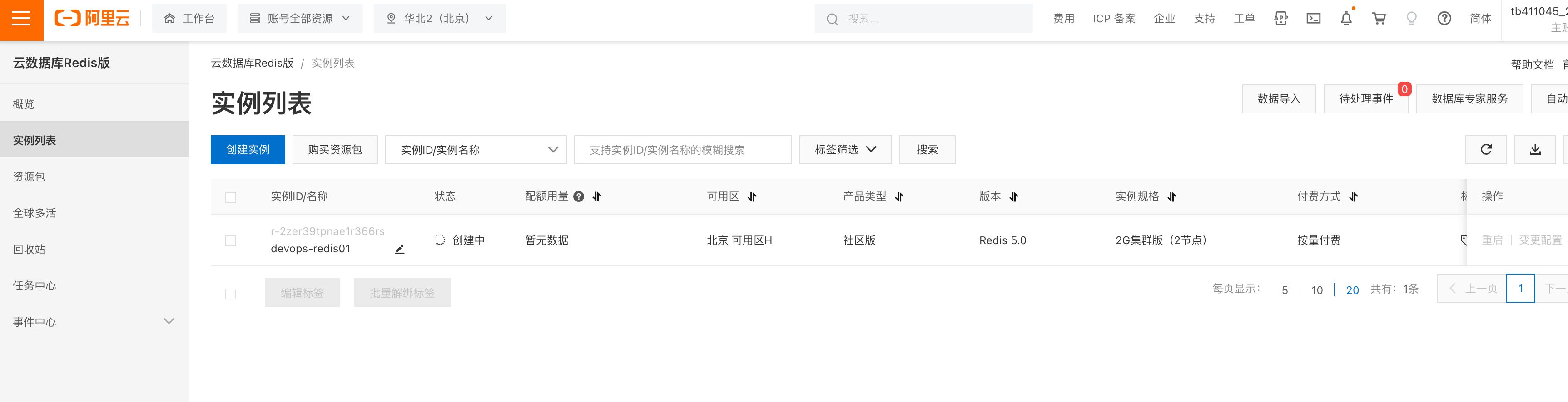The height and width of the screenshot is (402, 1568).
Task: Click the quota usage help icon
Action: point(578,196)
